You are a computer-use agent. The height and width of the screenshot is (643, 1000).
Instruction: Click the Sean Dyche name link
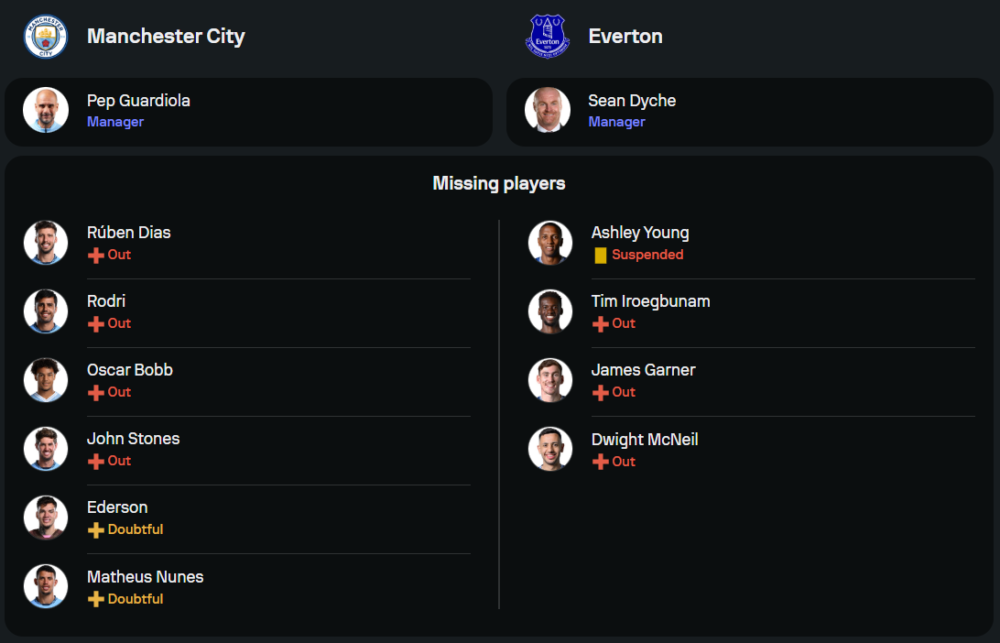(x=632, y=100)
